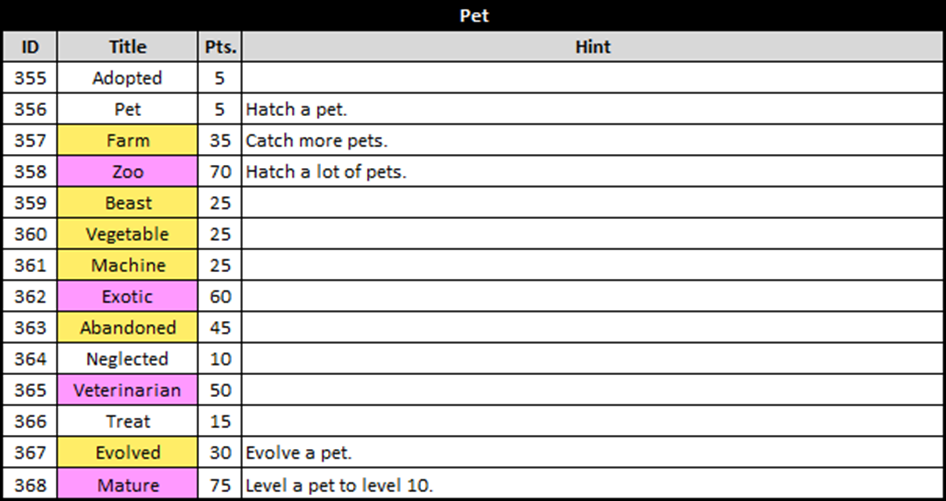This screenshot has height=501, width=946.
Task: Click the Title column header
Action: click(x=127, y=46)
